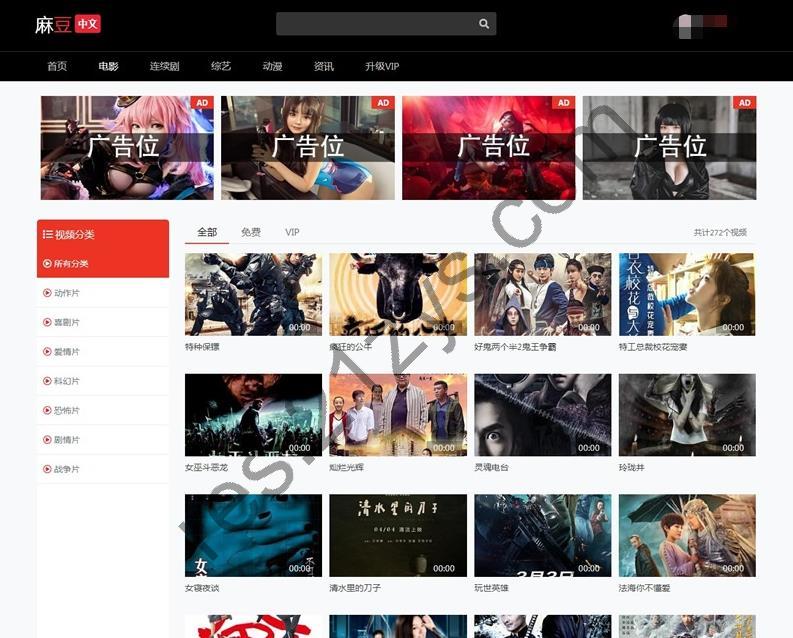Choose the 恐怖片 category
The width and height of the screenshot is (793, 638).
click(103, 410)
